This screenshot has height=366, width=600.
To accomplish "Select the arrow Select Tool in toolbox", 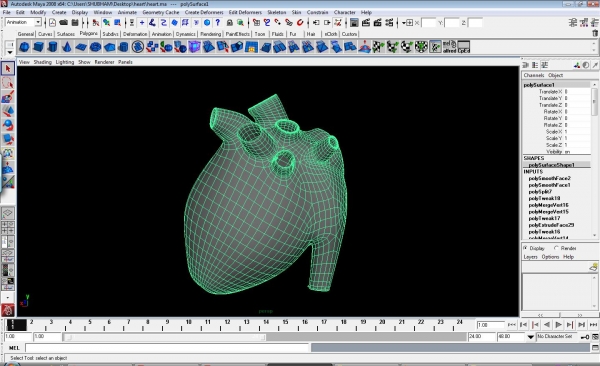I will coord(8,69).
